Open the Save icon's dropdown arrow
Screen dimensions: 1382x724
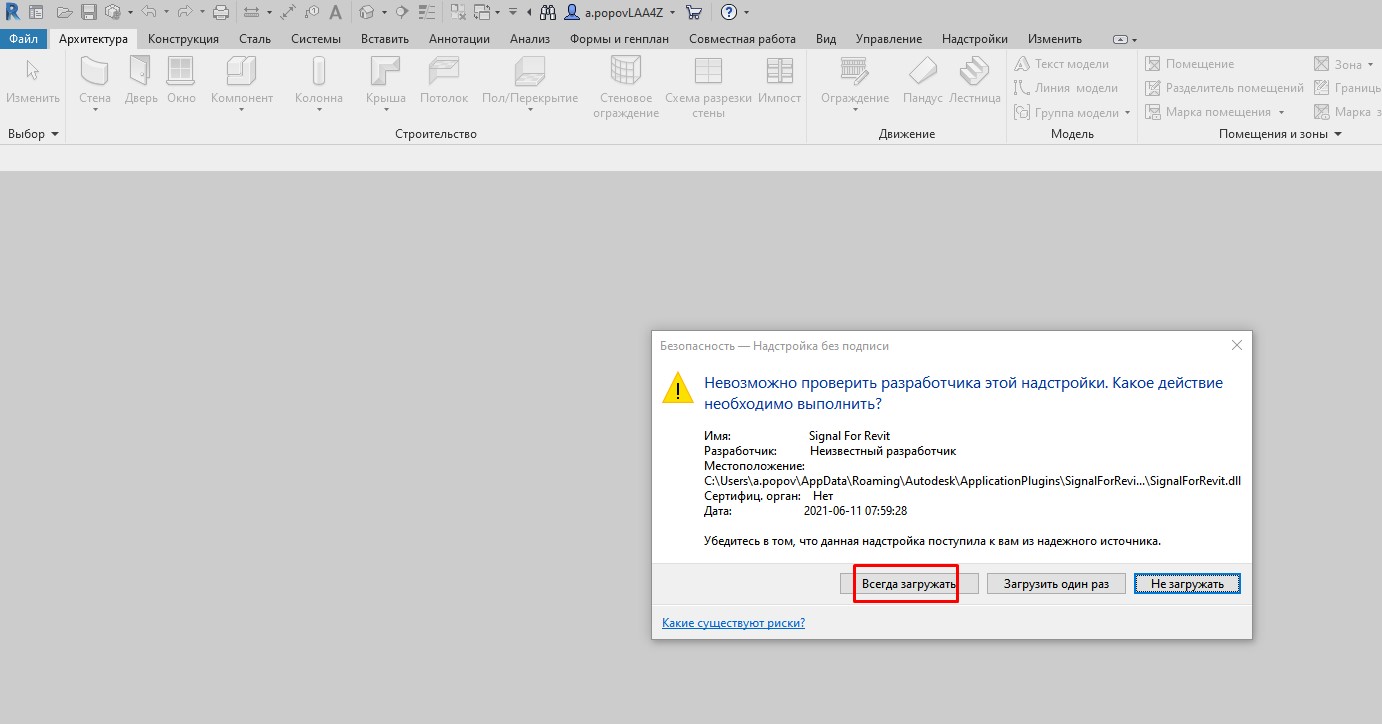[129, 12]
